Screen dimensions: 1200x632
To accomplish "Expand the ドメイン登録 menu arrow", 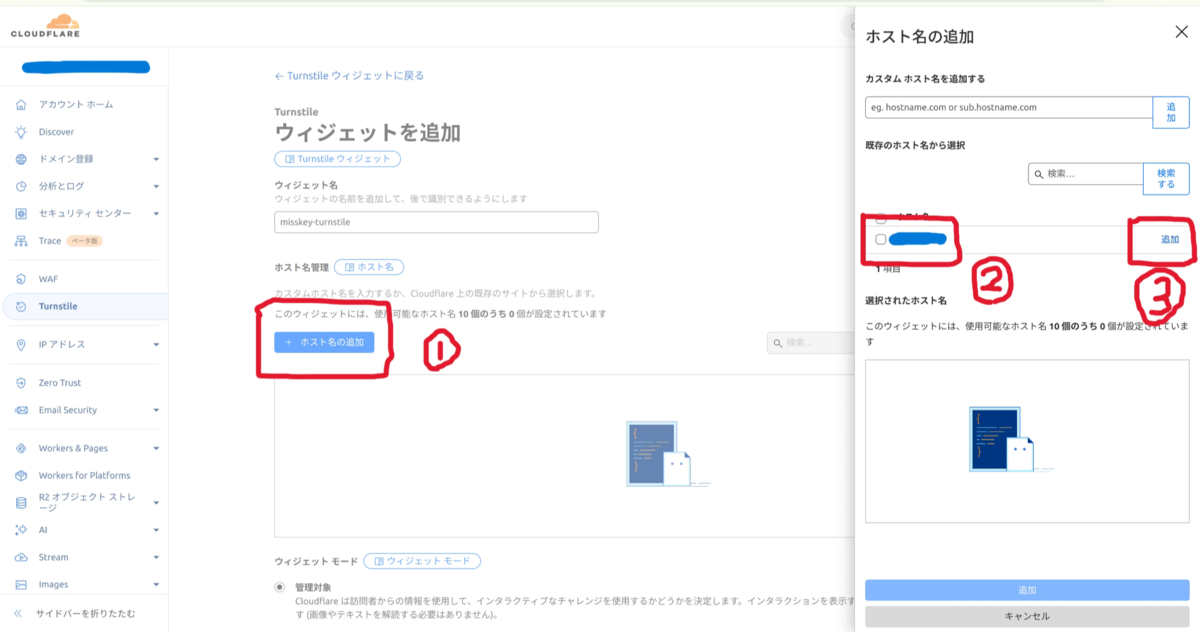I will [x=156, y=159].
